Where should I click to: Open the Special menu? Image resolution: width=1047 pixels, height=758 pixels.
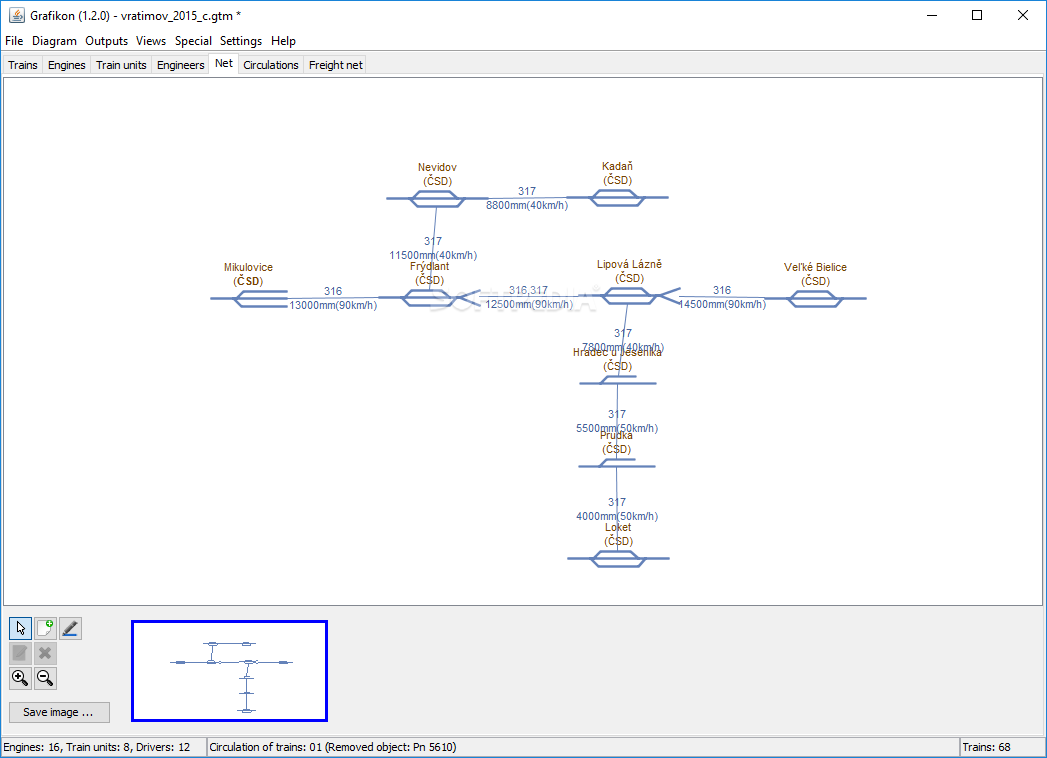193,41
